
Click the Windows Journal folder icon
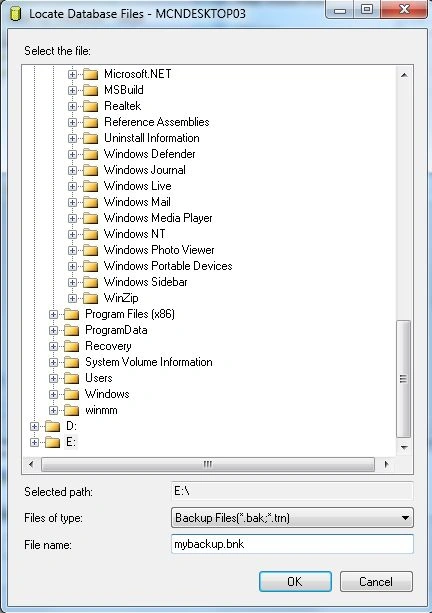pos(90,170)
